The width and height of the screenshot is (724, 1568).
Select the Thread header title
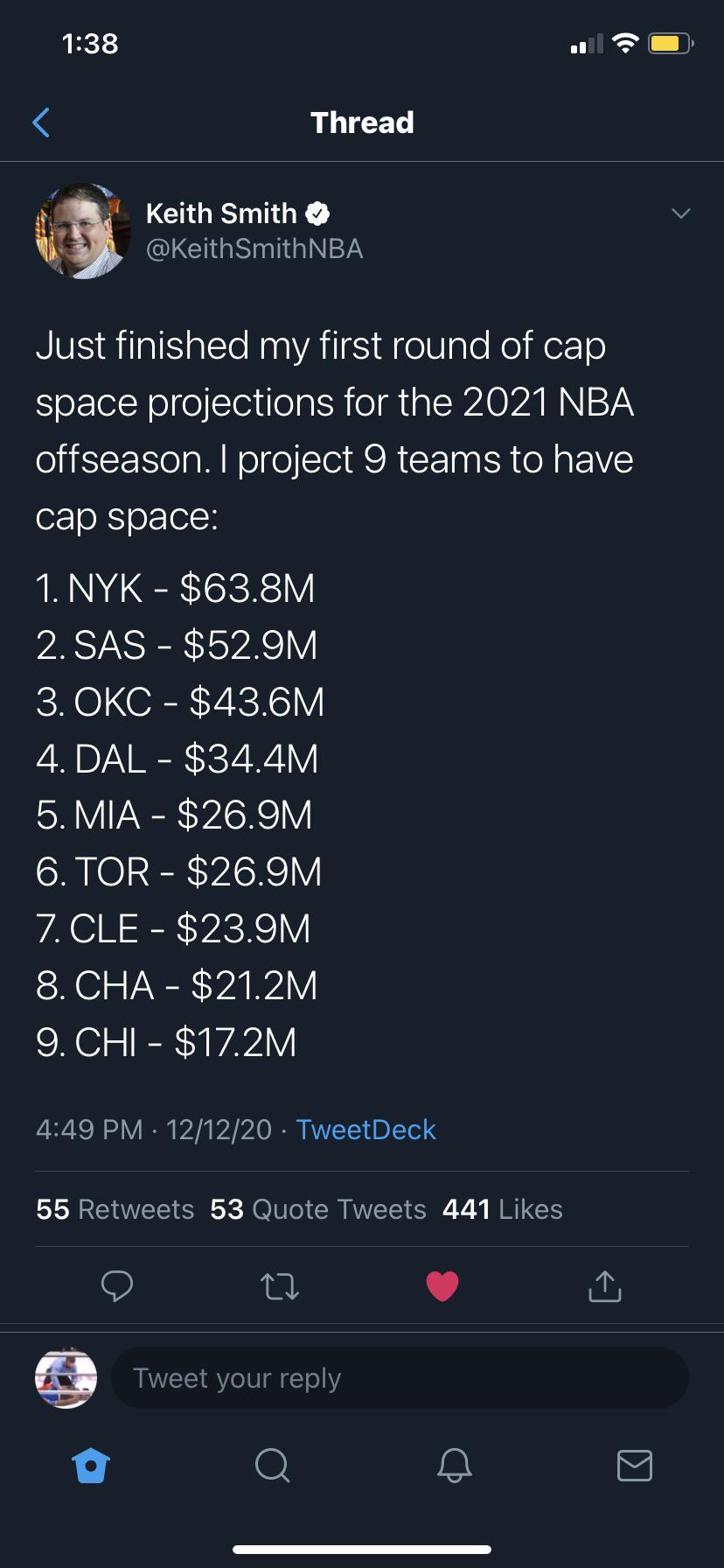(361, 122)
